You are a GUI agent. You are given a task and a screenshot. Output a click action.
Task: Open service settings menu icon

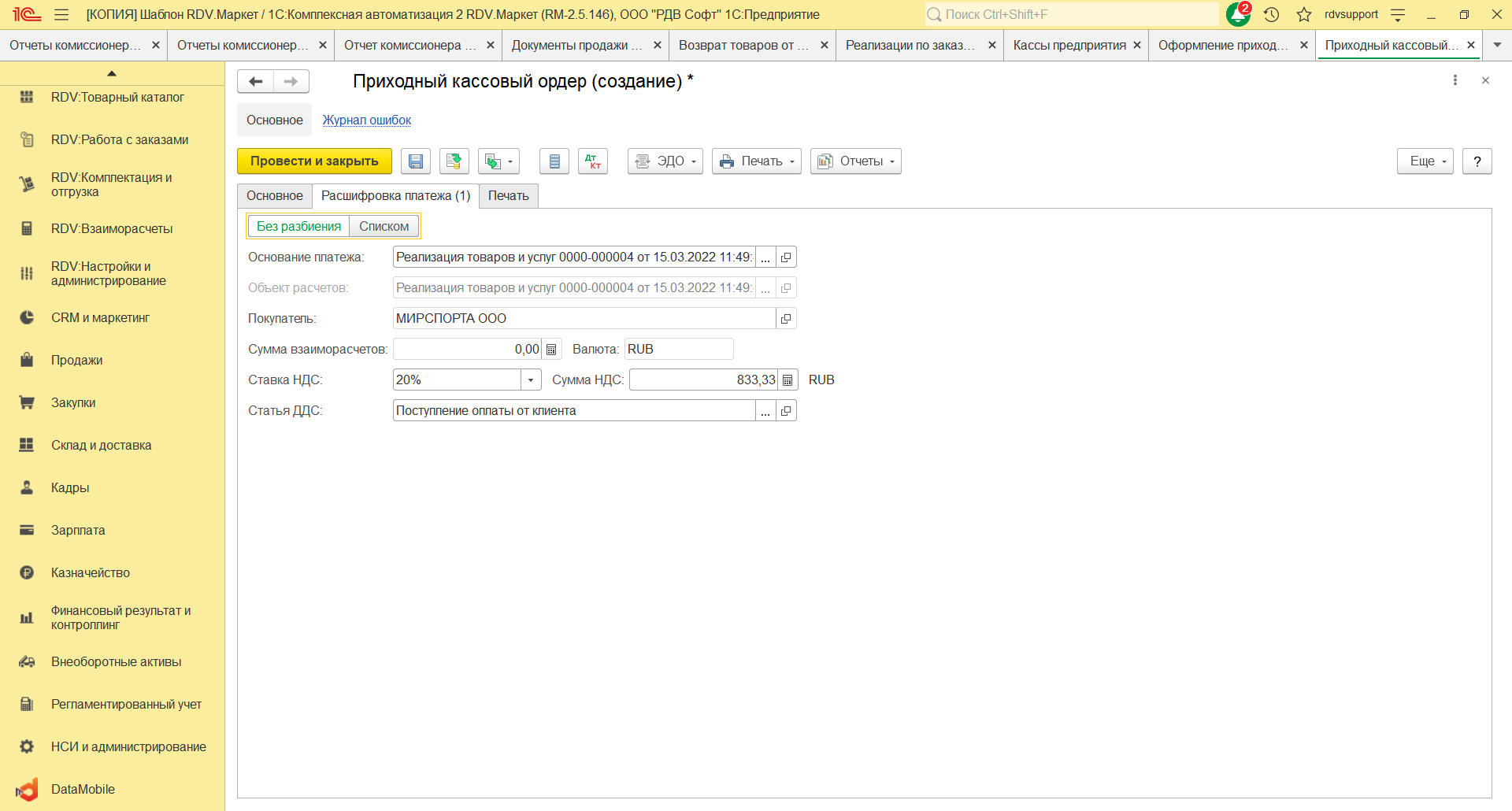(1399, 14)
